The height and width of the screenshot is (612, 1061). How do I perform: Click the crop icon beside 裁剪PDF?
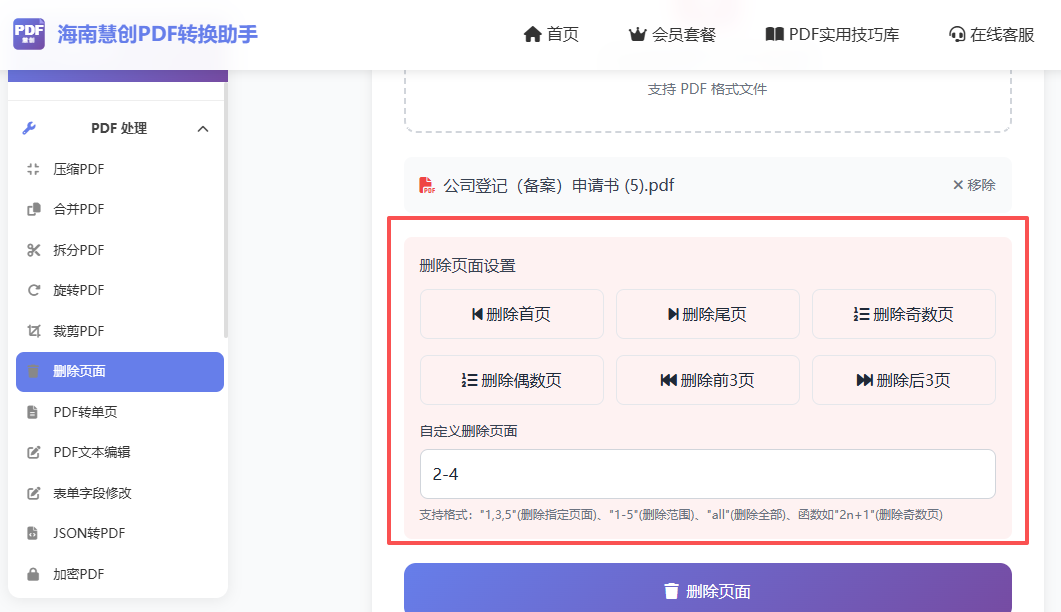coord(33,331)
